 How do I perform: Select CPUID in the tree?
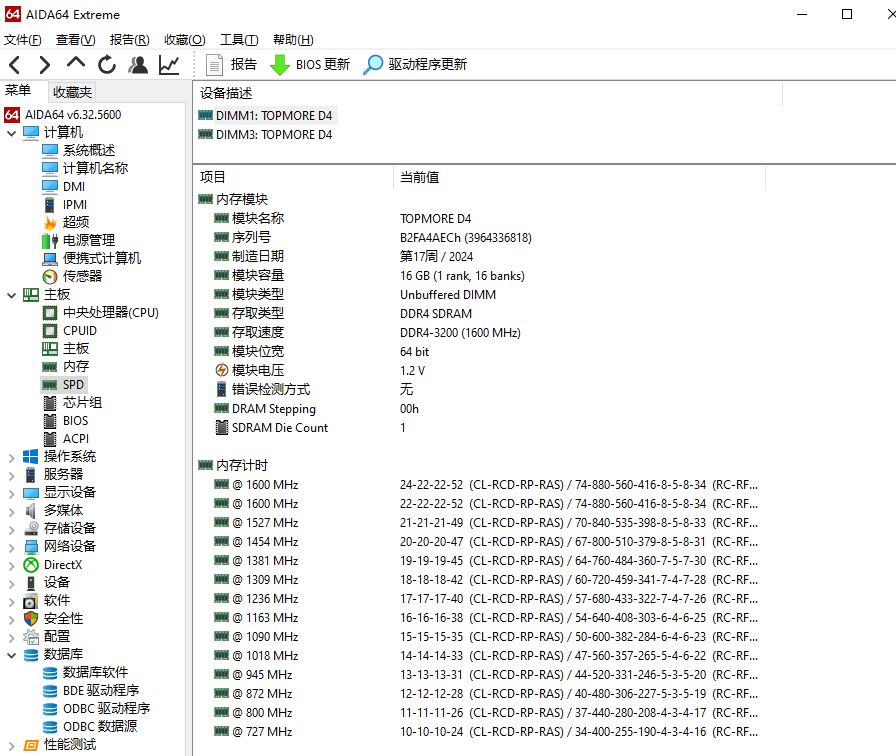pyautogui.click(x=79, y=331)
